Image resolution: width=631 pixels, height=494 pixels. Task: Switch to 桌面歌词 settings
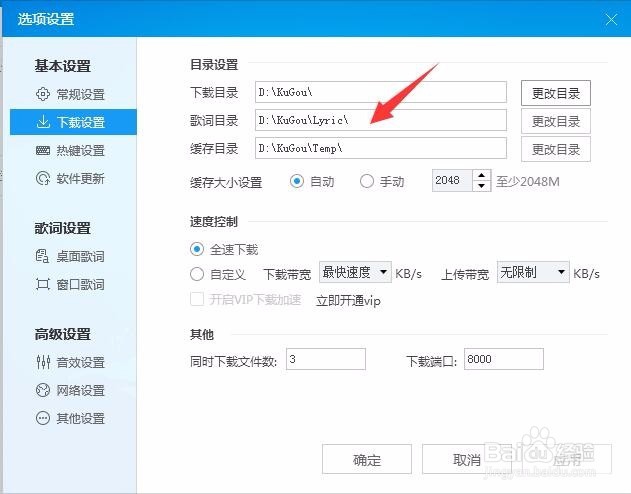click(73, 256)
